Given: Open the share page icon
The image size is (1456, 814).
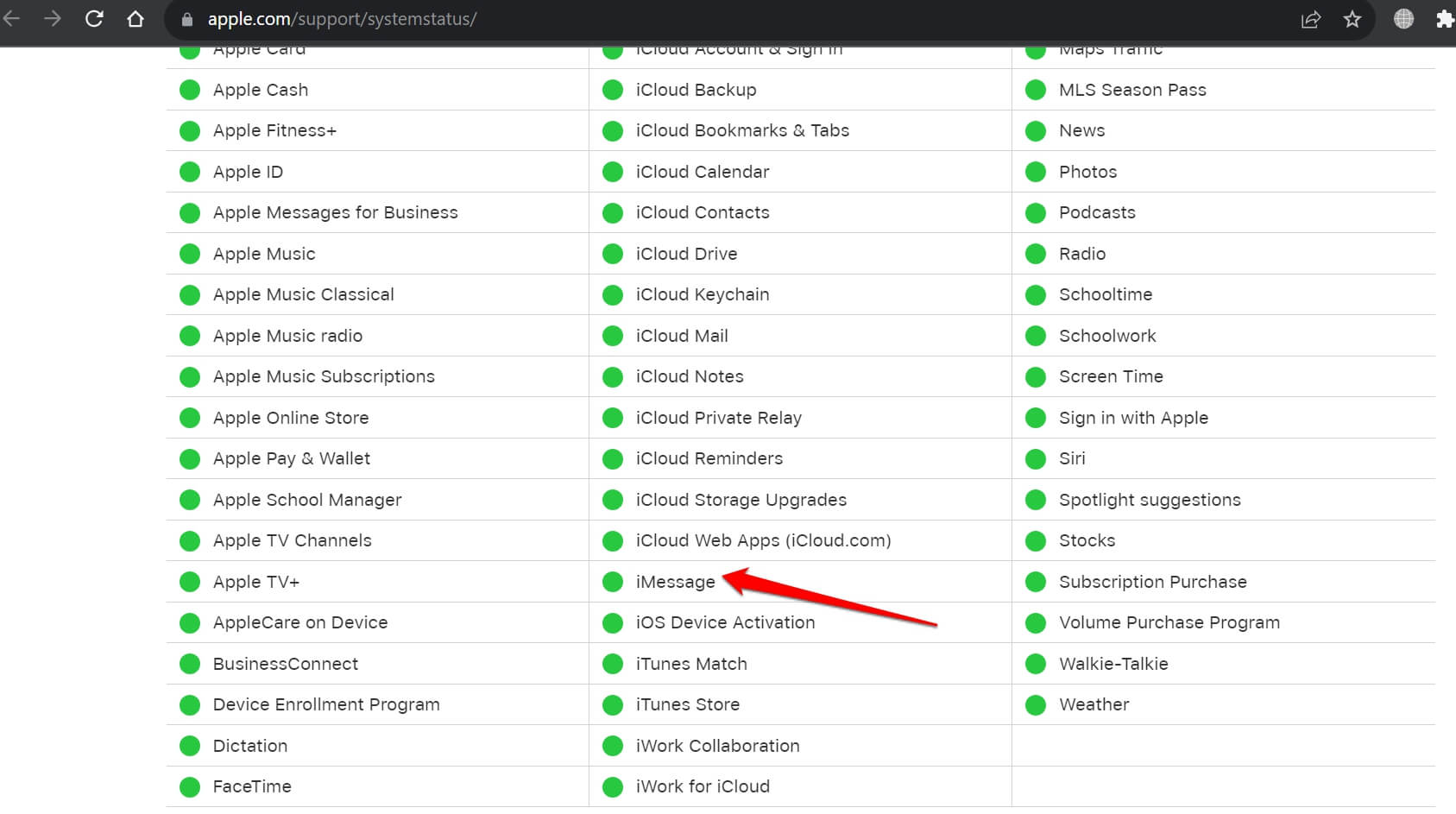Looking at the screenshot, I should click(x=1310, y=19).
